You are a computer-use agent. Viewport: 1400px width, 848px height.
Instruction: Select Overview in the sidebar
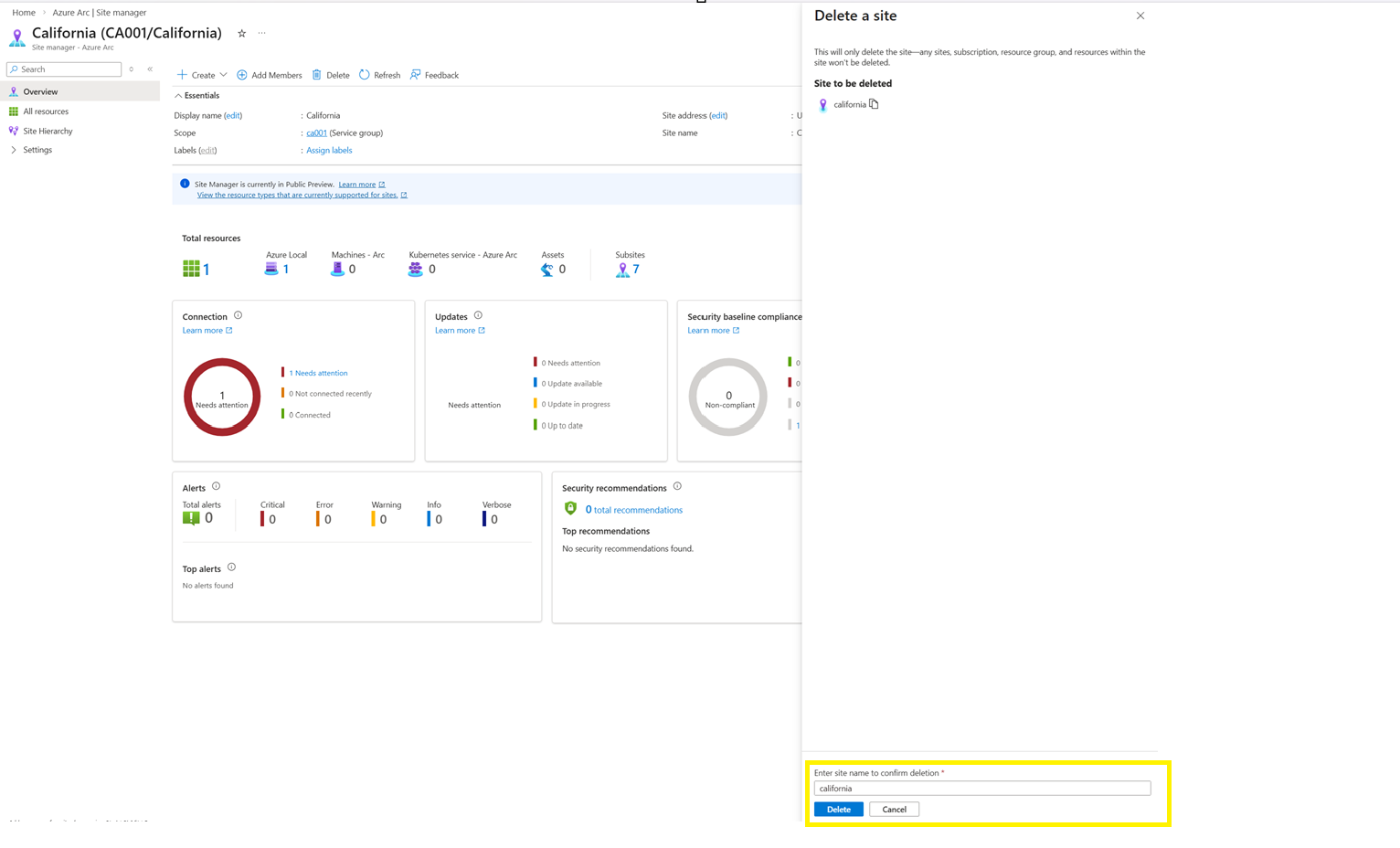[x=80, y=91]
